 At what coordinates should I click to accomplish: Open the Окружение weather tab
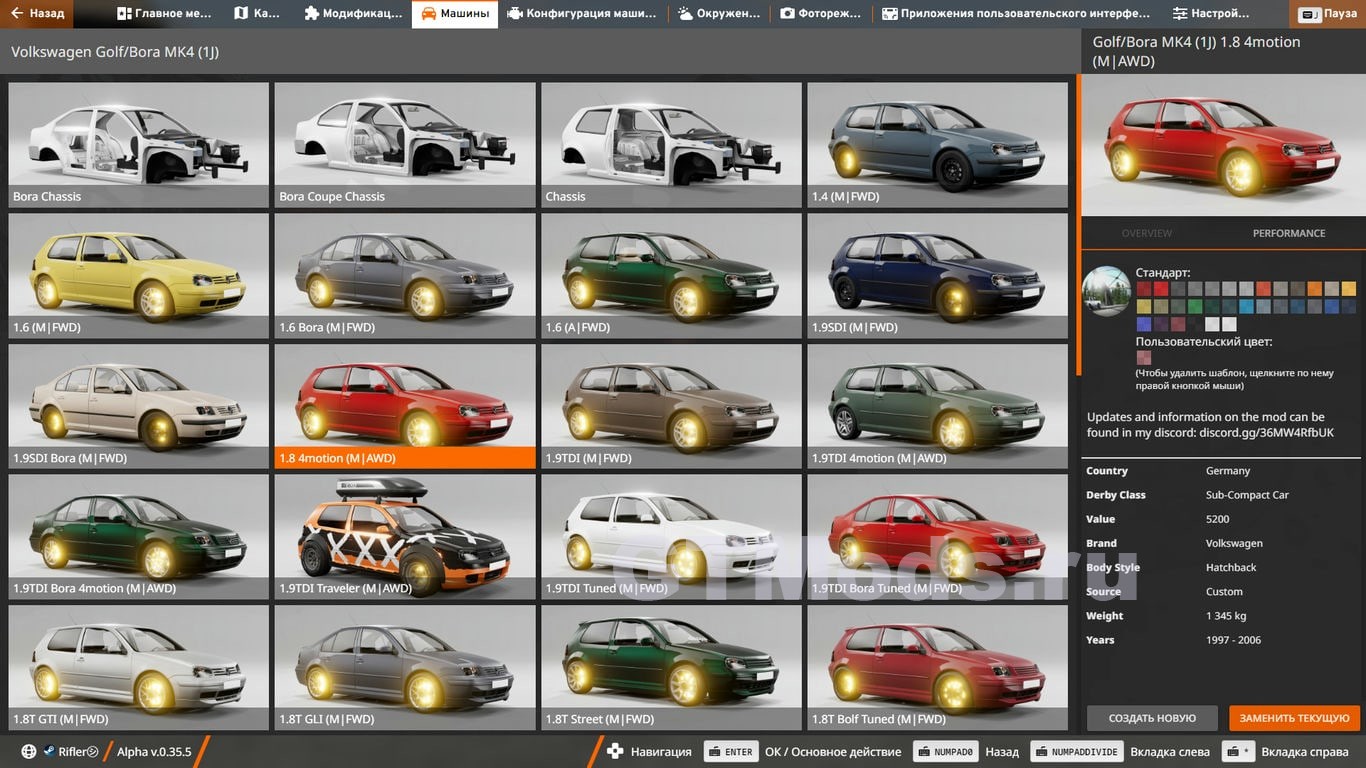[x=718, y=14]
